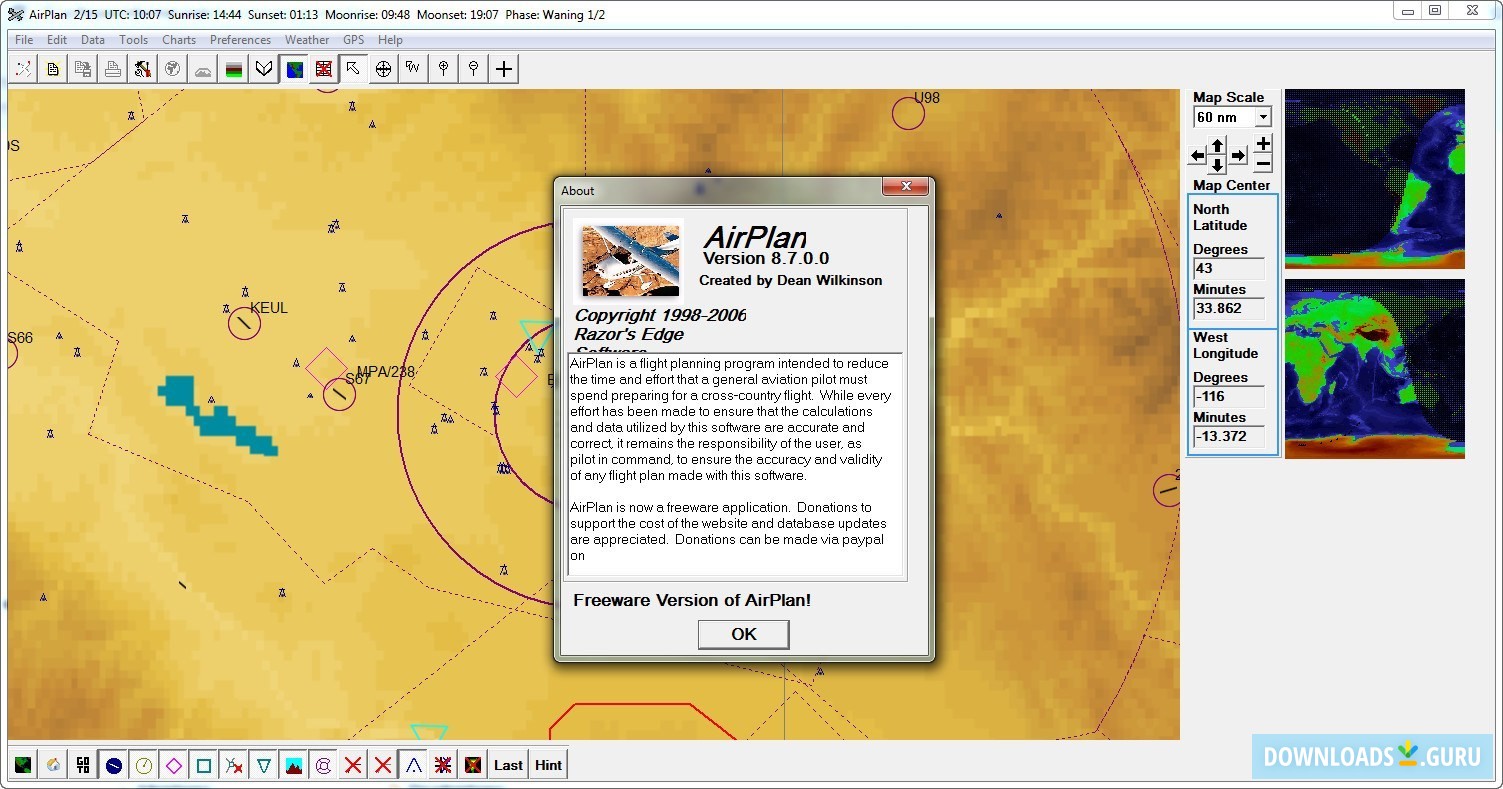The image size is (1503, 789).
Task: Click the North Latitude Minutes field
Action: pos(1229,309)
